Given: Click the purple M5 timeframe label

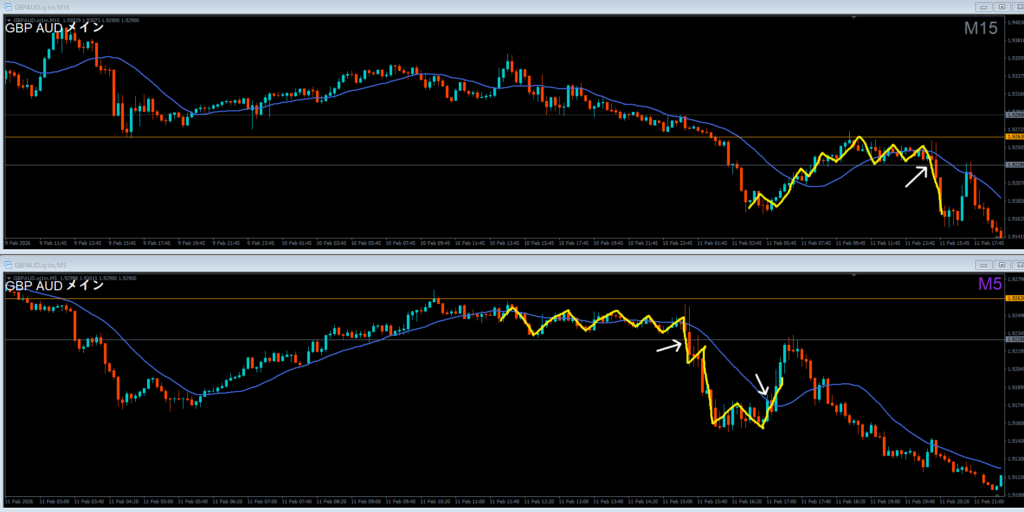Looking at the screenshot, I should pyautogui.click(x=988, y=285).
